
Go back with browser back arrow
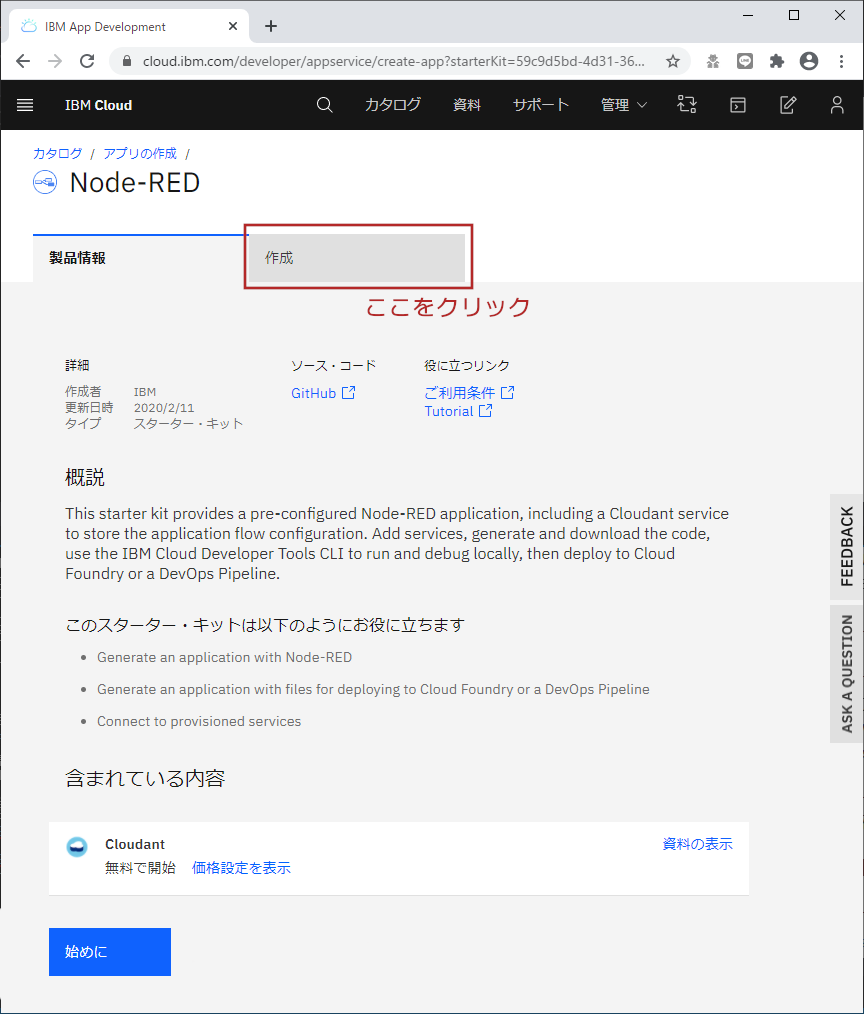pyautogui.click(x=23, y=61)
